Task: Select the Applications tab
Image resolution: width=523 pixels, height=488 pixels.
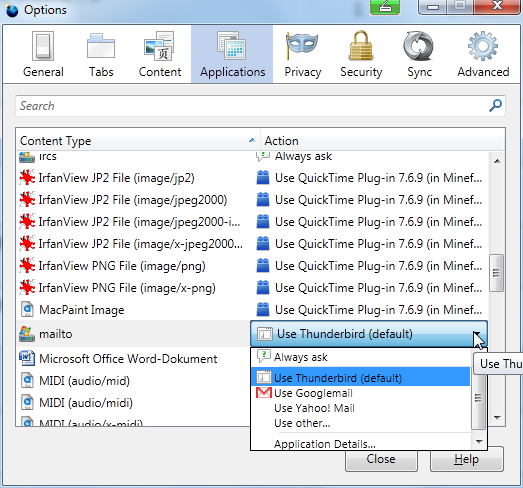Action: [232, 54]
